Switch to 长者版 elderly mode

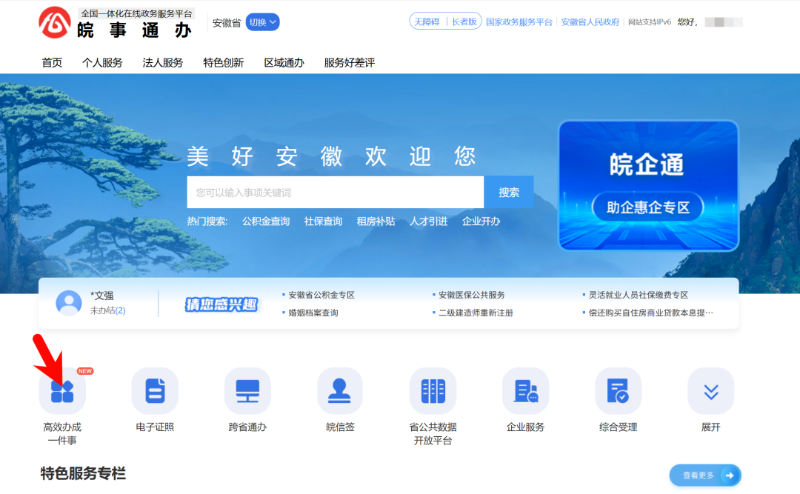coord(464,21)
